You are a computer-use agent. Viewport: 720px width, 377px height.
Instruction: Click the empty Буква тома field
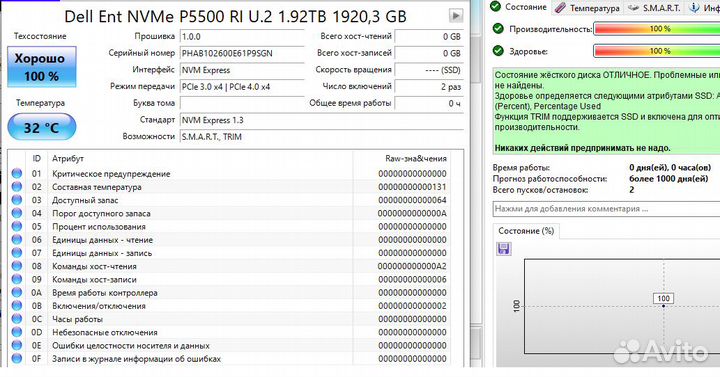pyautogui.click(x=242, y=103)
